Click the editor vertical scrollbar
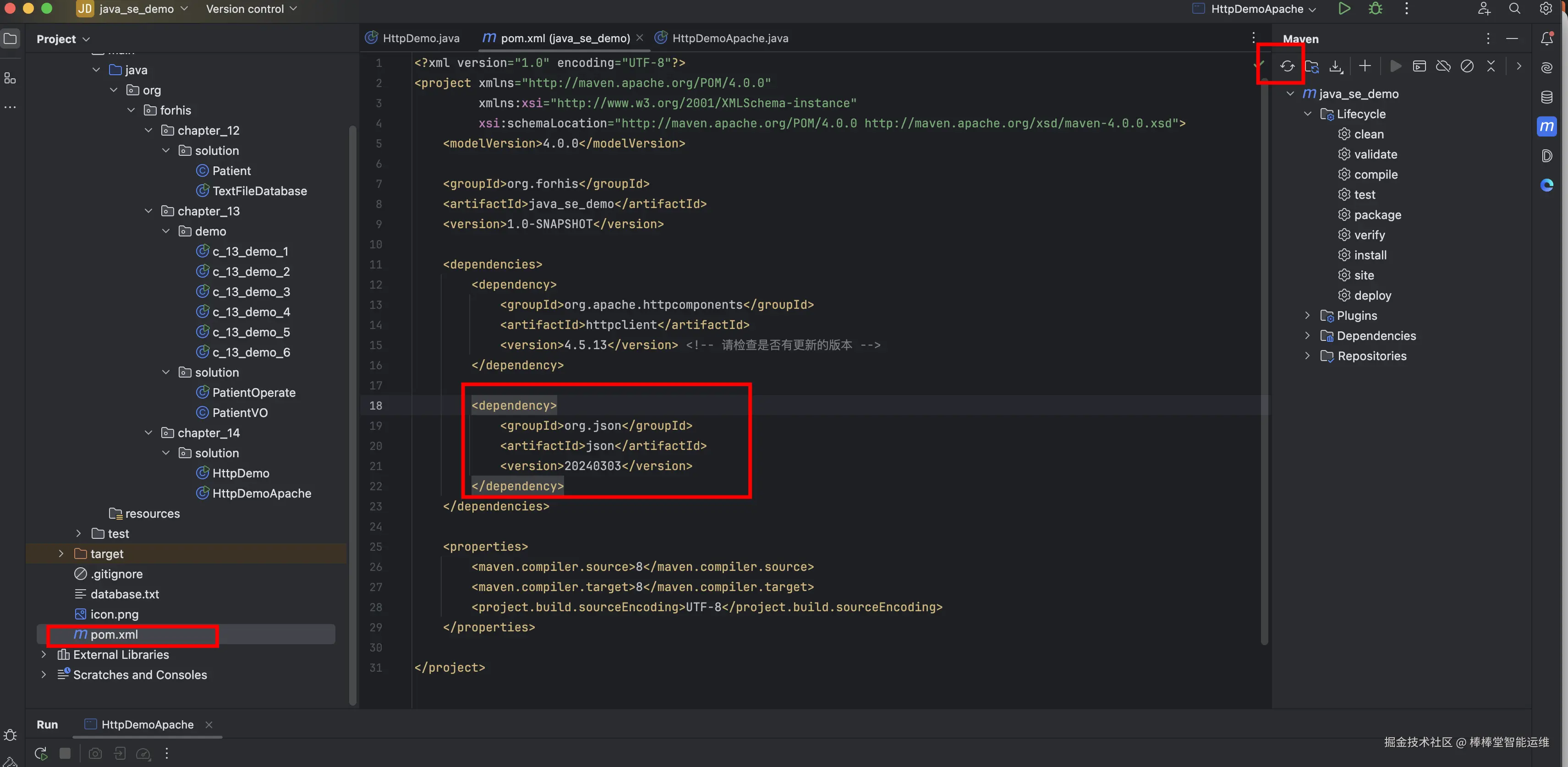Image resolution: width=1568 pixels, height=767 pixels. 1264,365
